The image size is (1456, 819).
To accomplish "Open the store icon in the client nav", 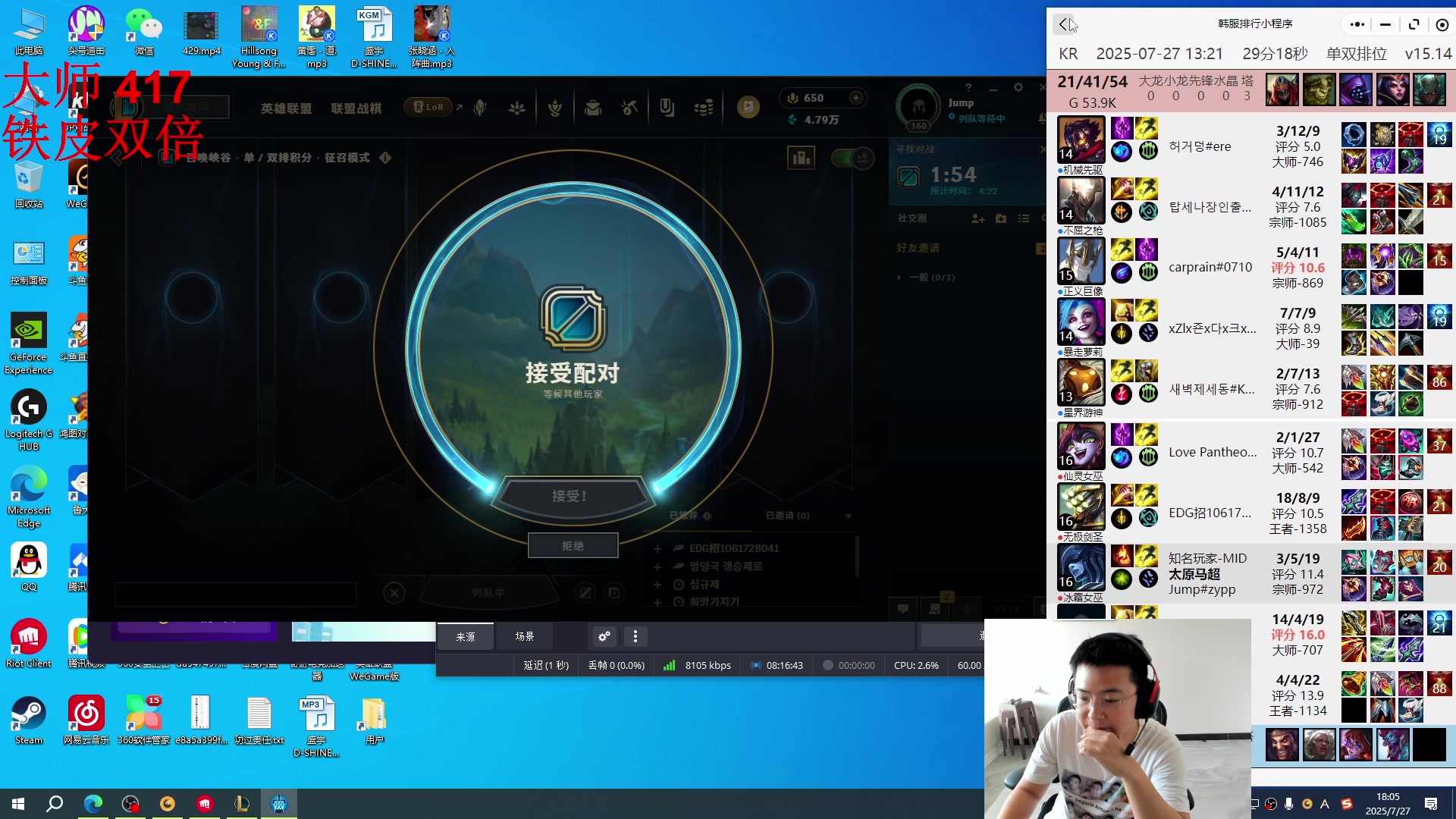I will click(x=748, y=108).
